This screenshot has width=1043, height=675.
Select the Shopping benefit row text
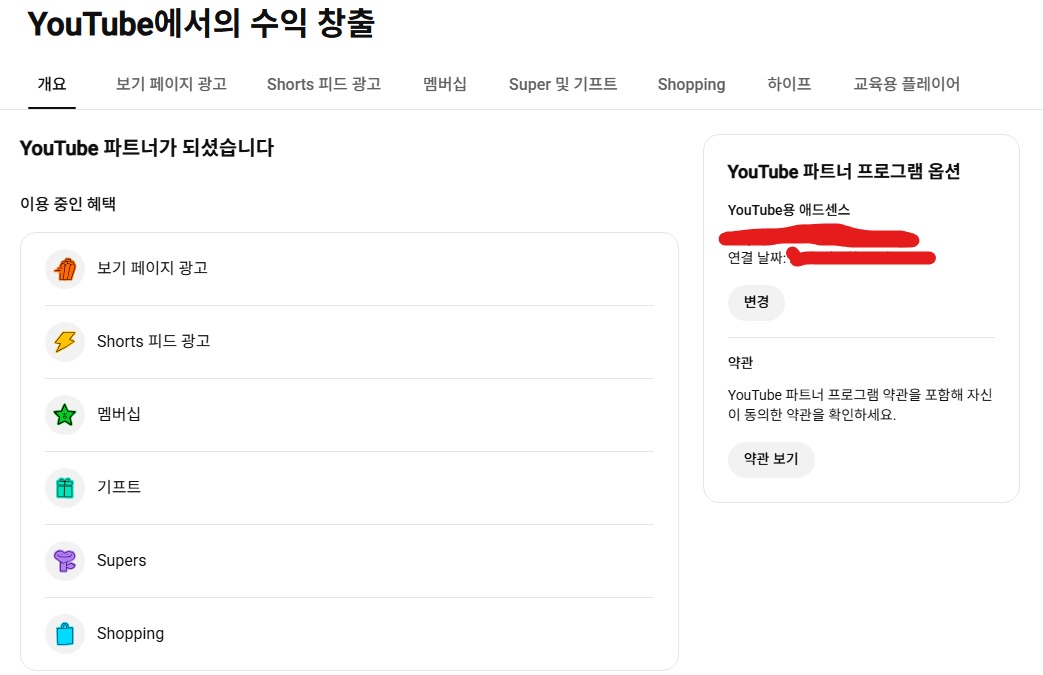coord(130,634)
